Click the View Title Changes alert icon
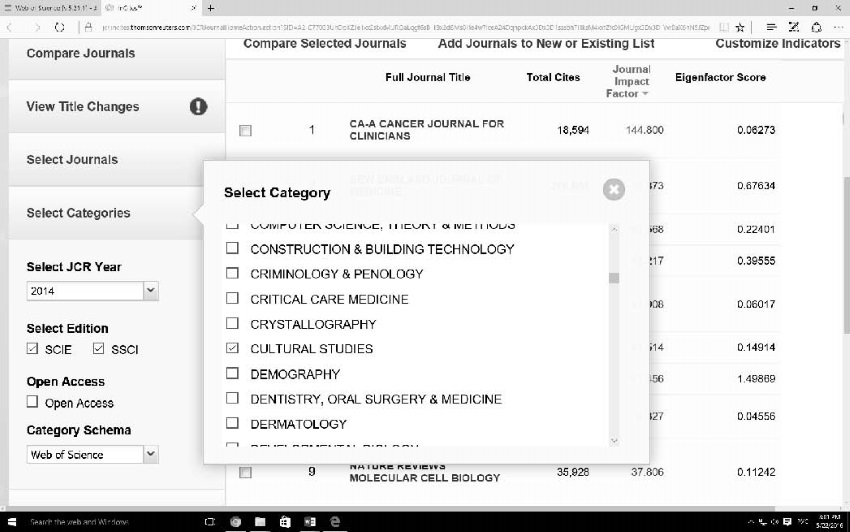 coord(198,106)
